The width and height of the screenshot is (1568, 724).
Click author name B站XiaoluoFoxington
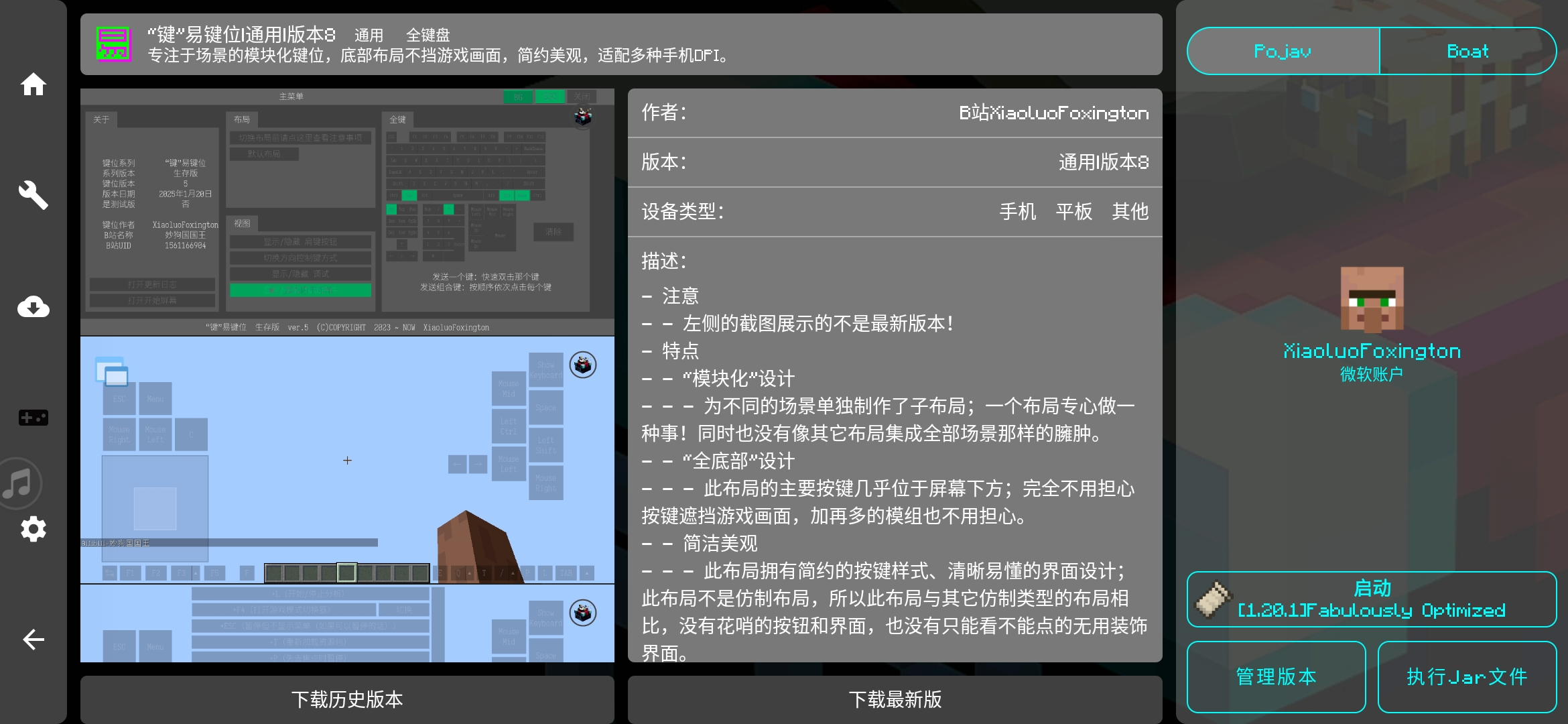point(1053,113)
